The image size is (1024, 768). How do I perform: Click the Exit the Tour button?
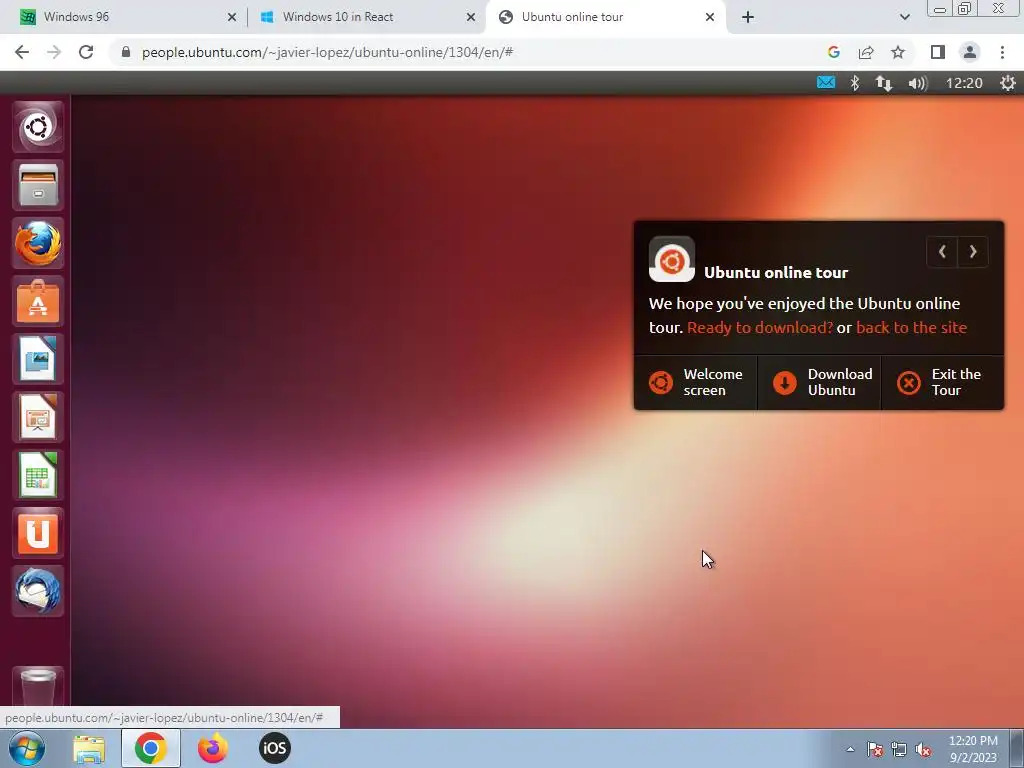point(942,383)
